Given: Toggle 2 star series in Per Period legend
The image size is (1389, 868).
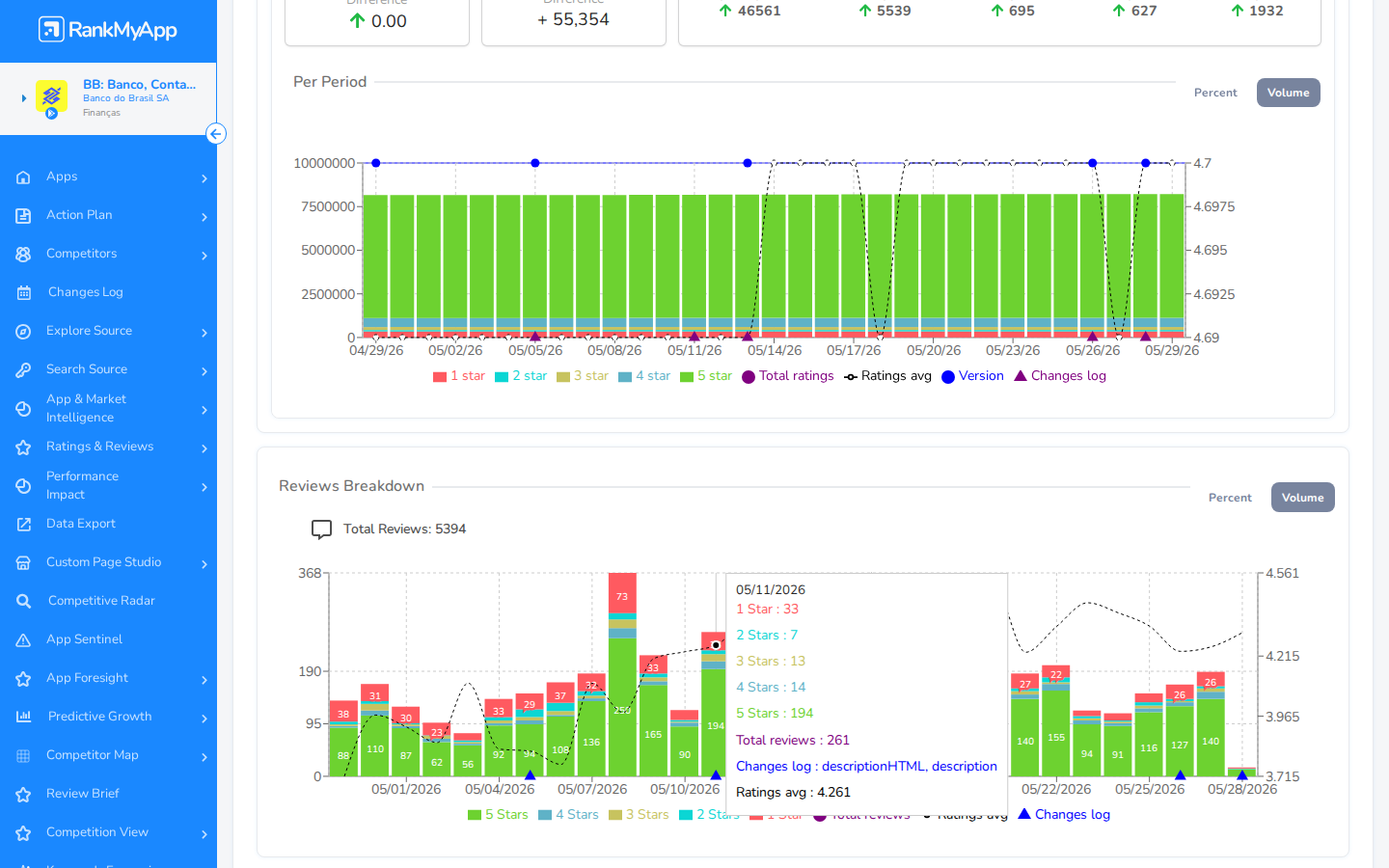Looking at the screenshot, I should click(521, 376).
